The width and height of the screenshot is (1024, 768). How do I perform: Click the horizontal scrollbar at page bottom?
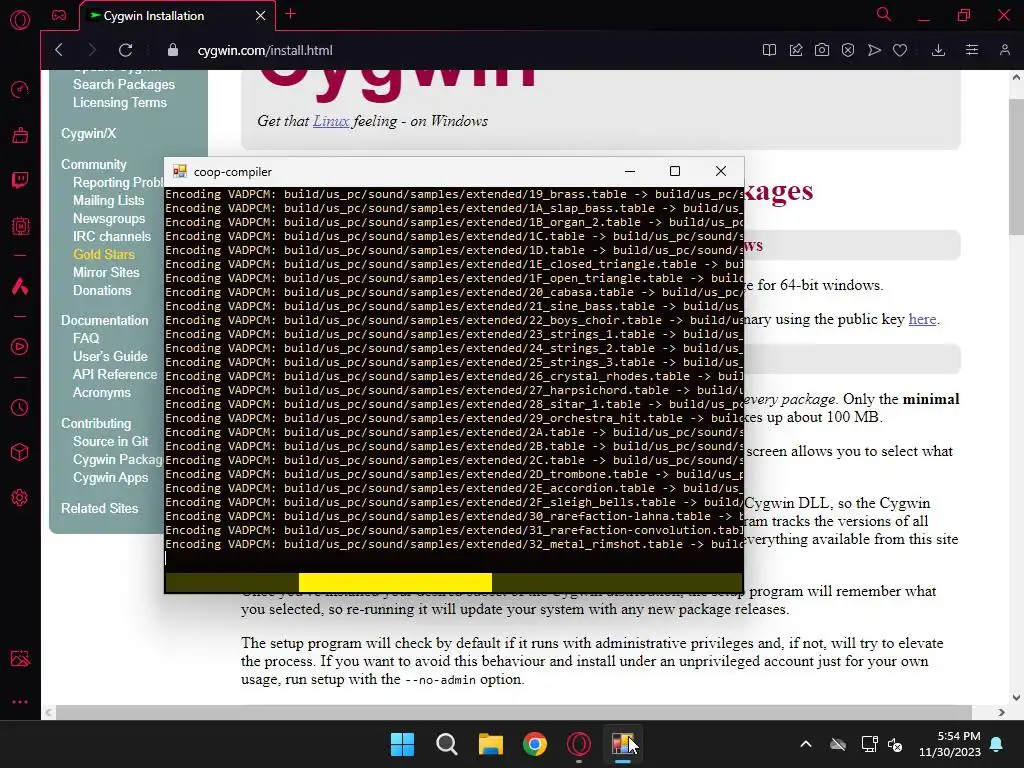click(x=513, y=712)
